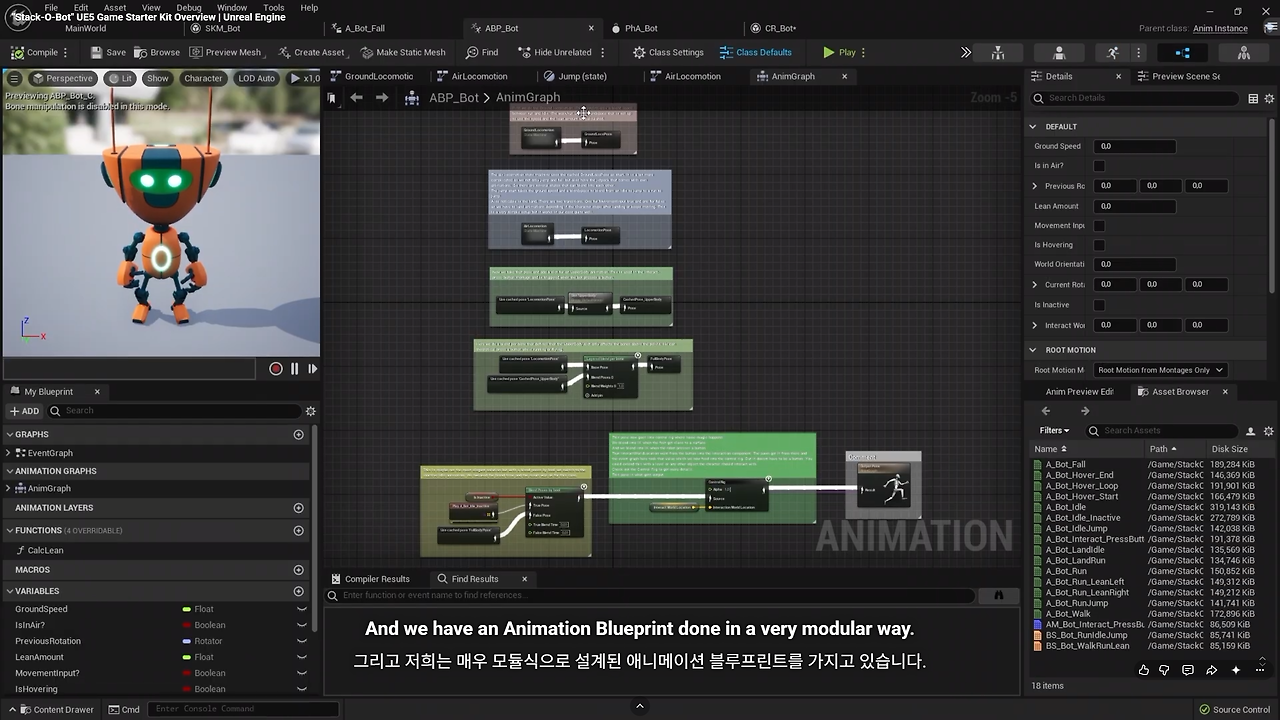Toggle Details property matrix view icon

pos(1253,98)
